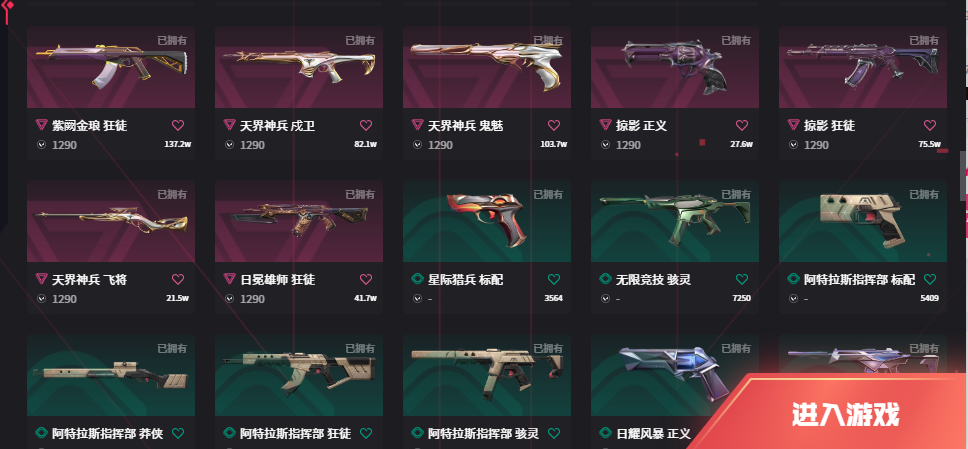This screenshot has height=449, width=968.
Task: Click the heart icon beside 掠影 狂徒
Action: tap(930, 125)
